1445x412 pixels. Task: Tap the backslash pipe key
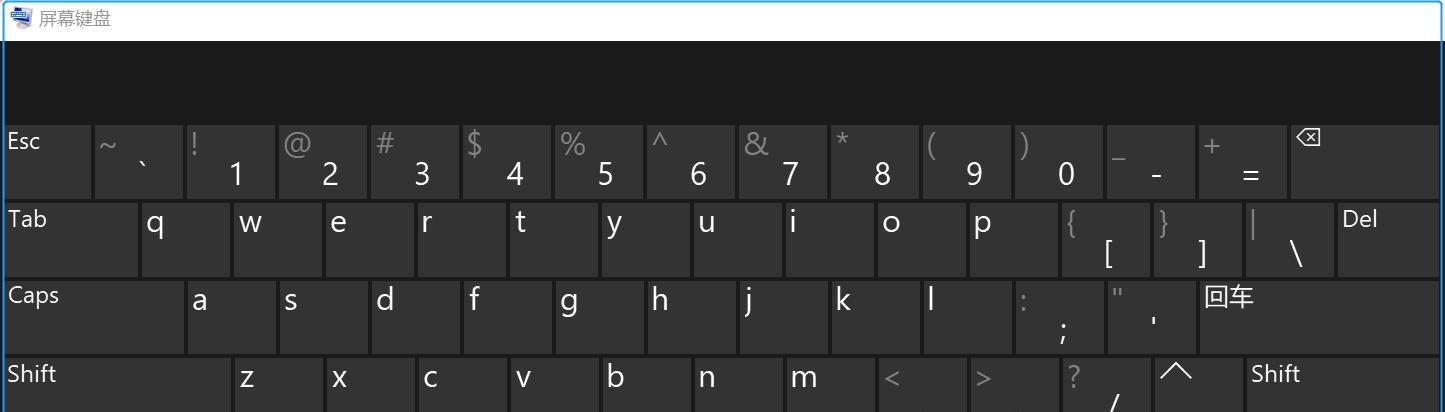[1290, 240]
